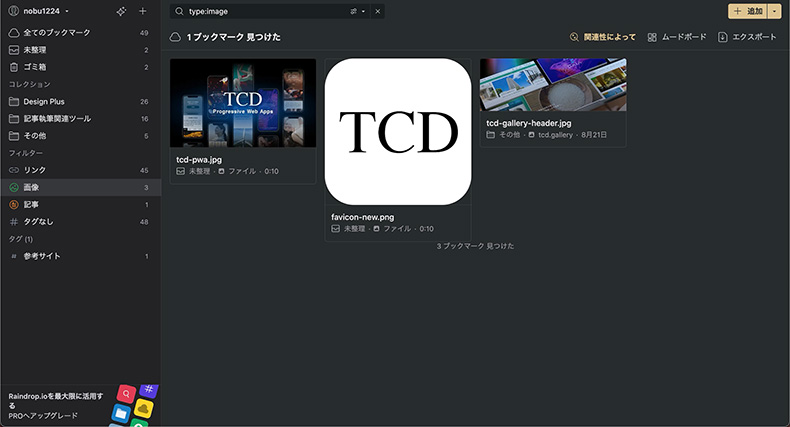Screen dimensions: 790x427
Task: Click the search magnifier icon
Action: 179,11
